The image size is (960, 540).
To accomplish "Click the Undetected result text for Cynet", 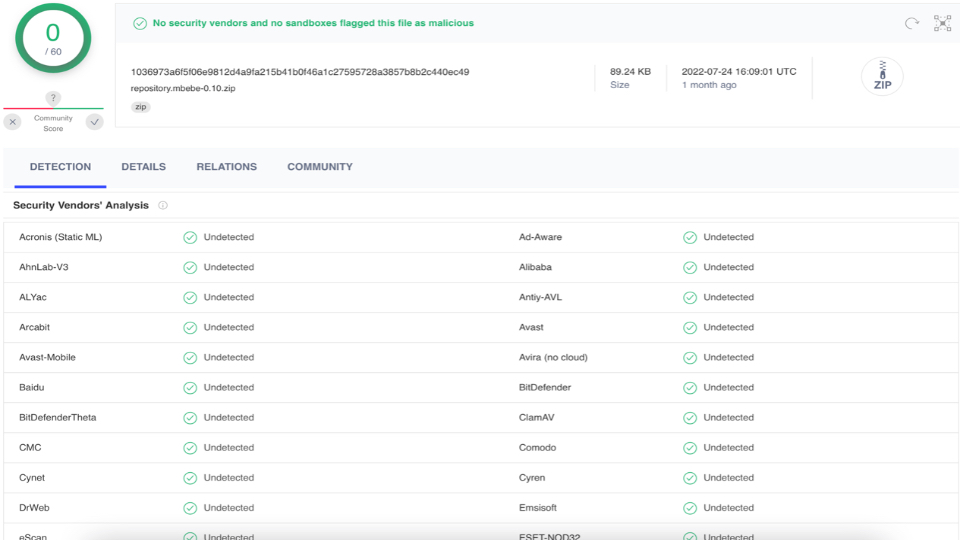I will (x=229, y=477).
